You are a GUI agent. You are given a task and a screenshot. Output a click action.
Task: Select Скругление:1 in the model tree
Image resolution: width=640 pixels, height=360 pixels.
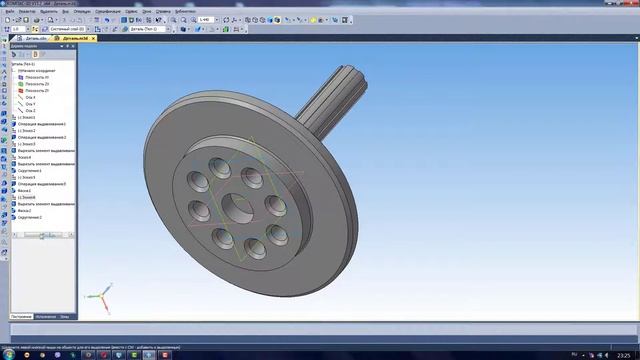coord(29,171)
